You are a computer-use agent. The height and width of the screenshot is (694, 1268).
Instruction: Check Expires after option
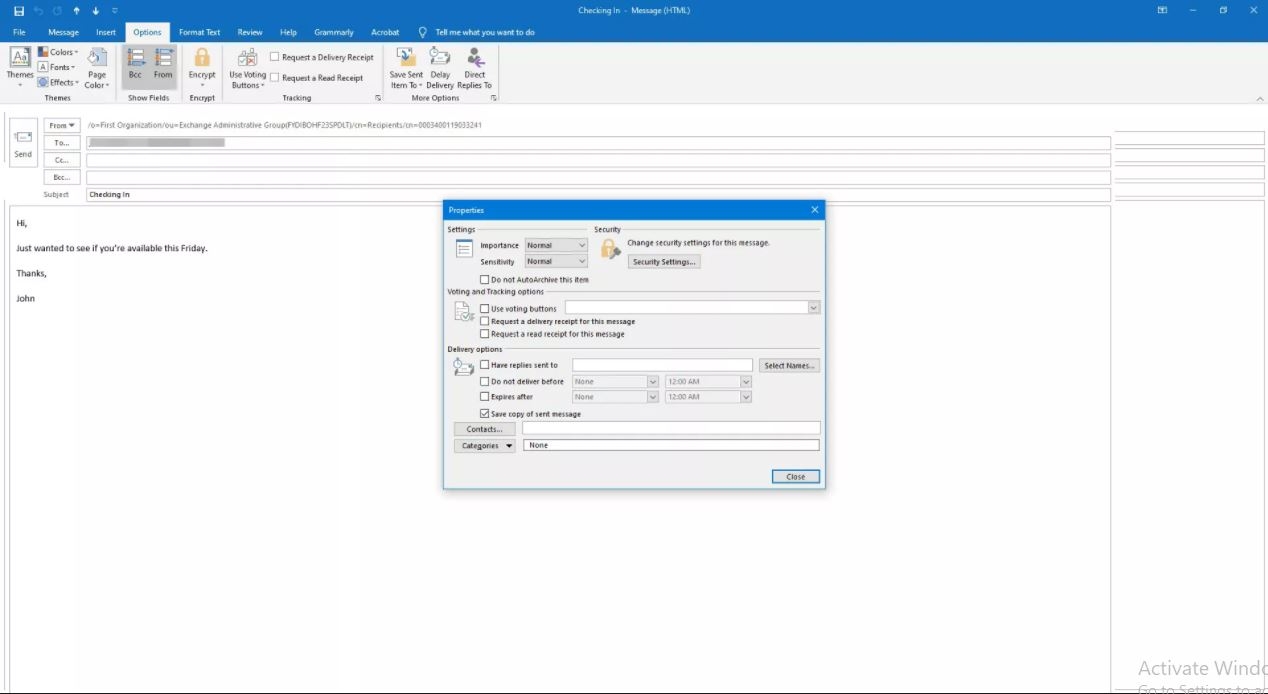tap(485, 397)
